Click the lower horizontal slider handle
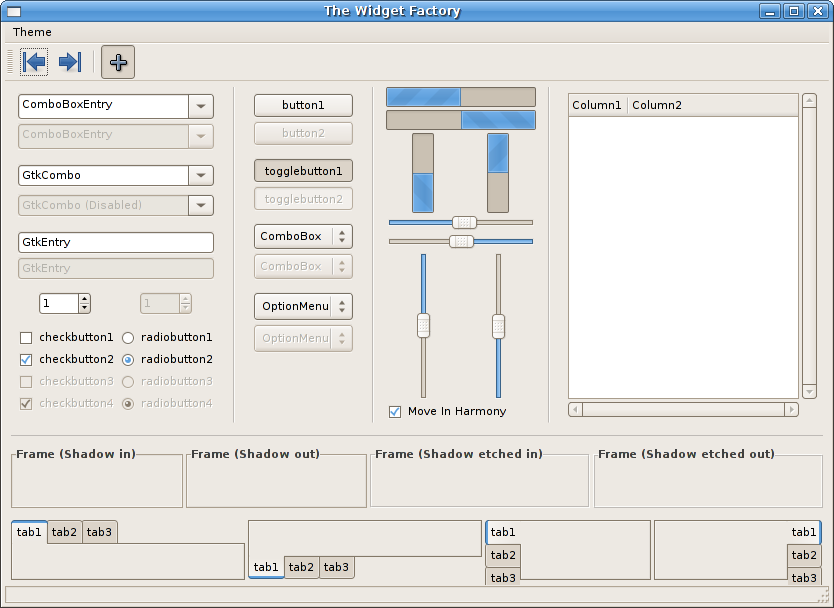Screen dimensions: 834x608 pyautogui.click(x=461, y=241)
